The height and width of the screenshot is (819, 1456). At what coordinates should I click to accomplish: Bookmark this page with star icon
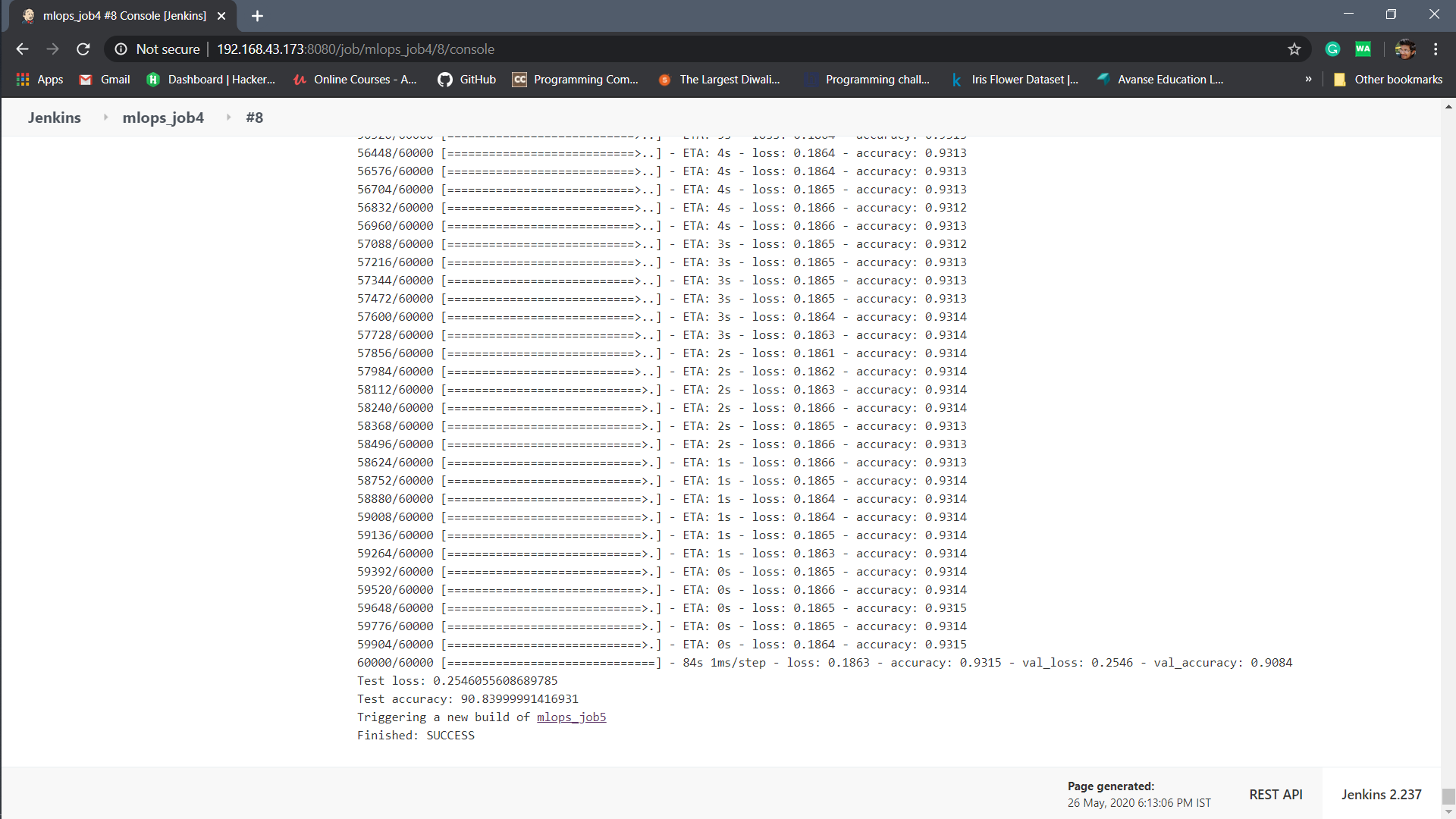(1294, 49)
